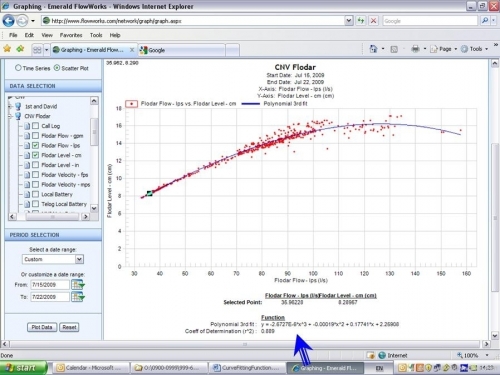
Task: Open the Tools toolbar dropdown
Action: pos(475,49)
